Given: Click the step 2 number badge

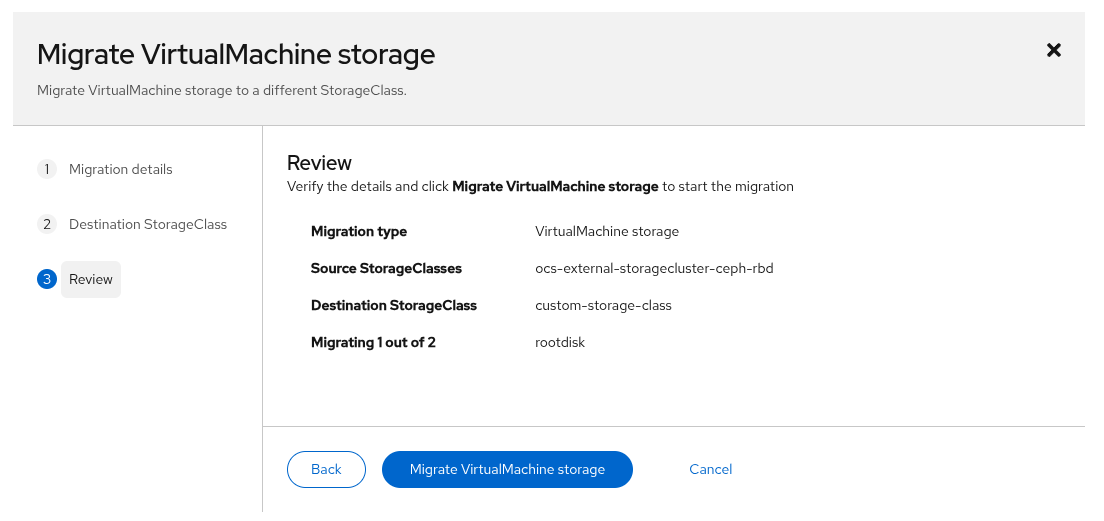Looking at the screenshot, I should pyautogui.click(x=46, y=224).
